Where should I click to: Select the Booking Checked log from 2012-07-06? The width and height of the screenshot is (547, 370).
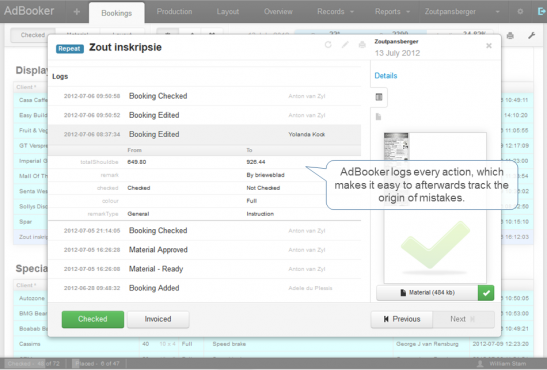[x=204, y=96]
